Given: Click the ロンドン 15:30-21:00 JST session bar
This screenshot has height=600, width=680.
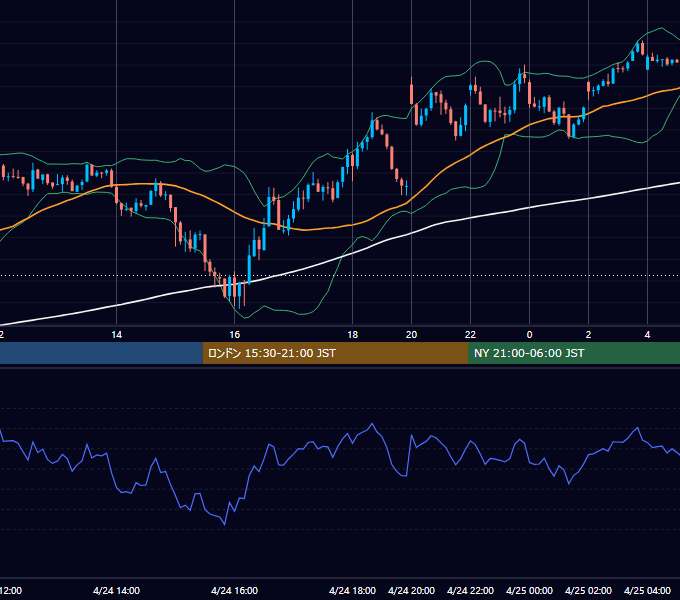Looking at the screenshot, I should tap(335, 353).
